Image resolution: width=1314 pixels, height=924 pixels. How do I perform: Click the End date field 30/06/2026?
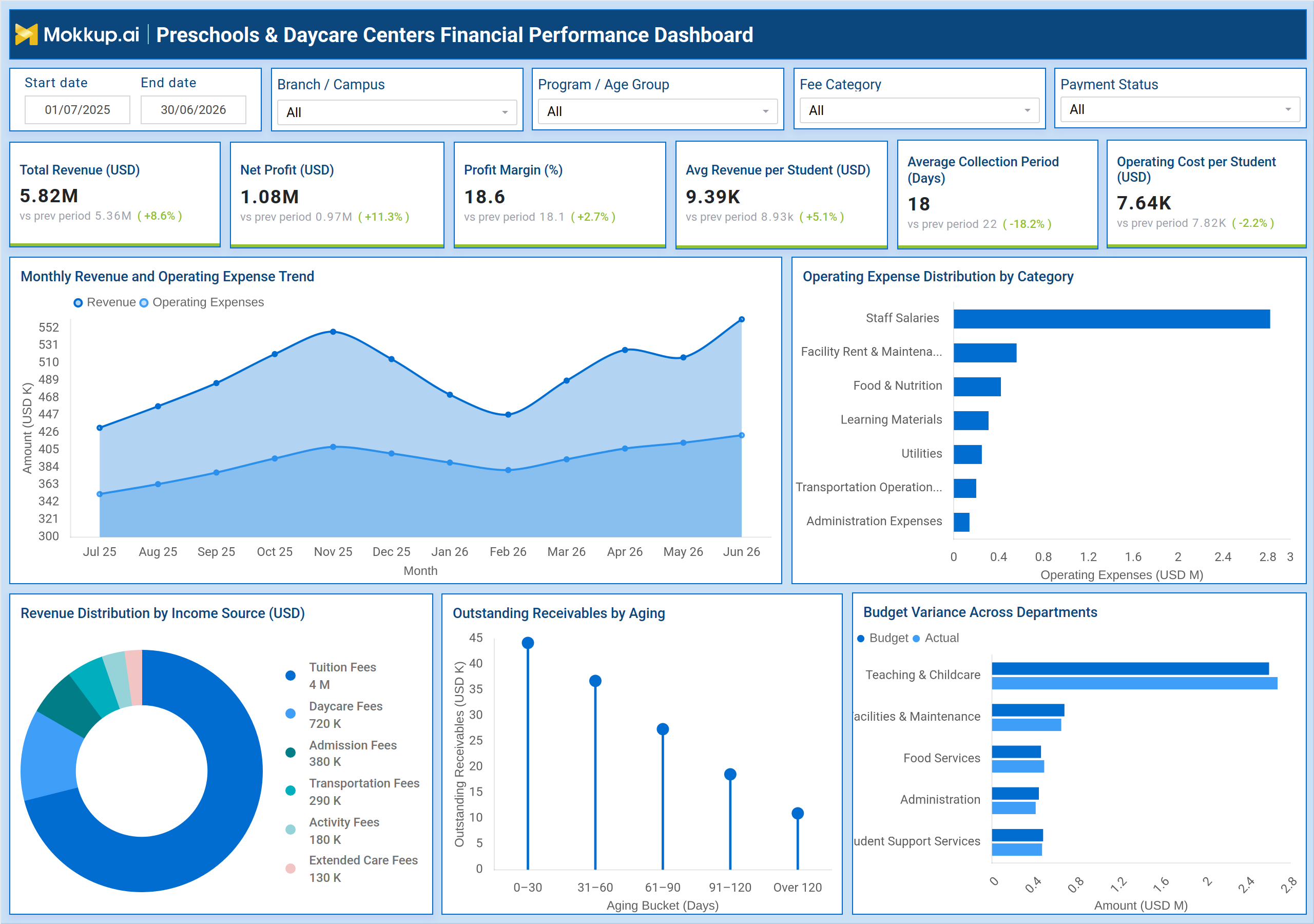pos(194,109)
